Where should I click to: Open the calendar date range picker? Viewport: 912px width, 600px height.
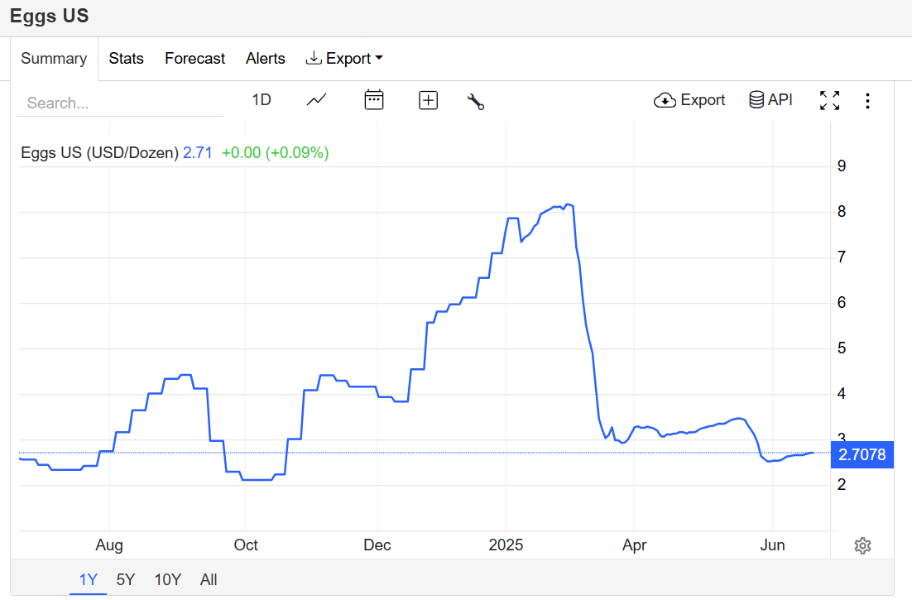point(374,100)
